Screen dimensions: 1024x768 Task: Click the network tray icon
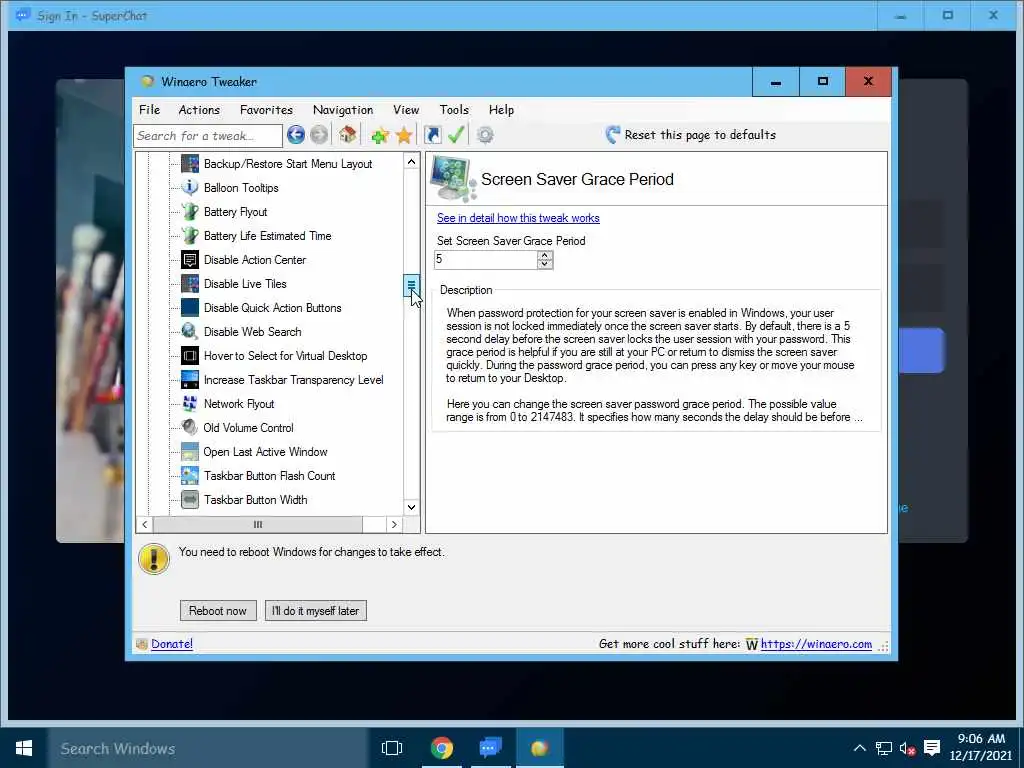click(884, 748)
